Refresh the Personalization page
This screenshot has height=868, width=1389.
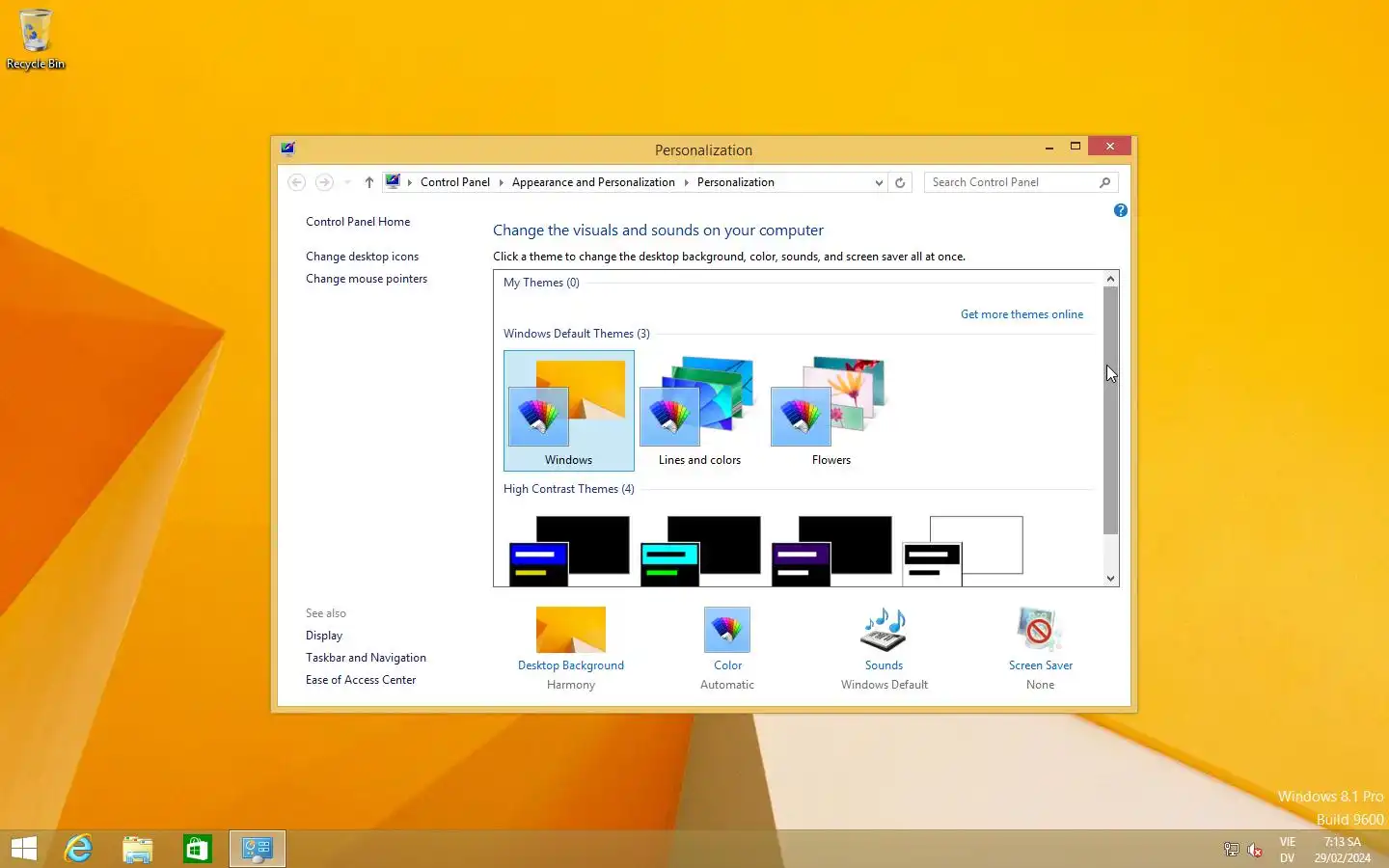(900, 182)
